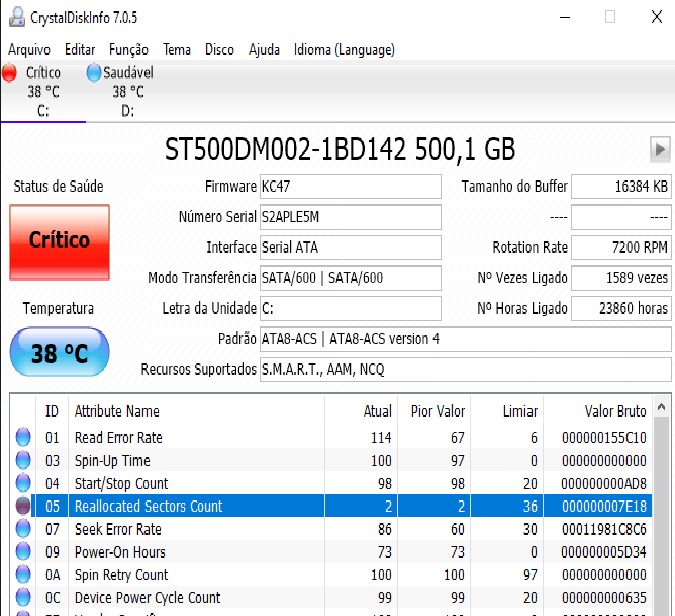
Task: Select the Start/Stop Count attribute name
Action: tap(121, 483)
